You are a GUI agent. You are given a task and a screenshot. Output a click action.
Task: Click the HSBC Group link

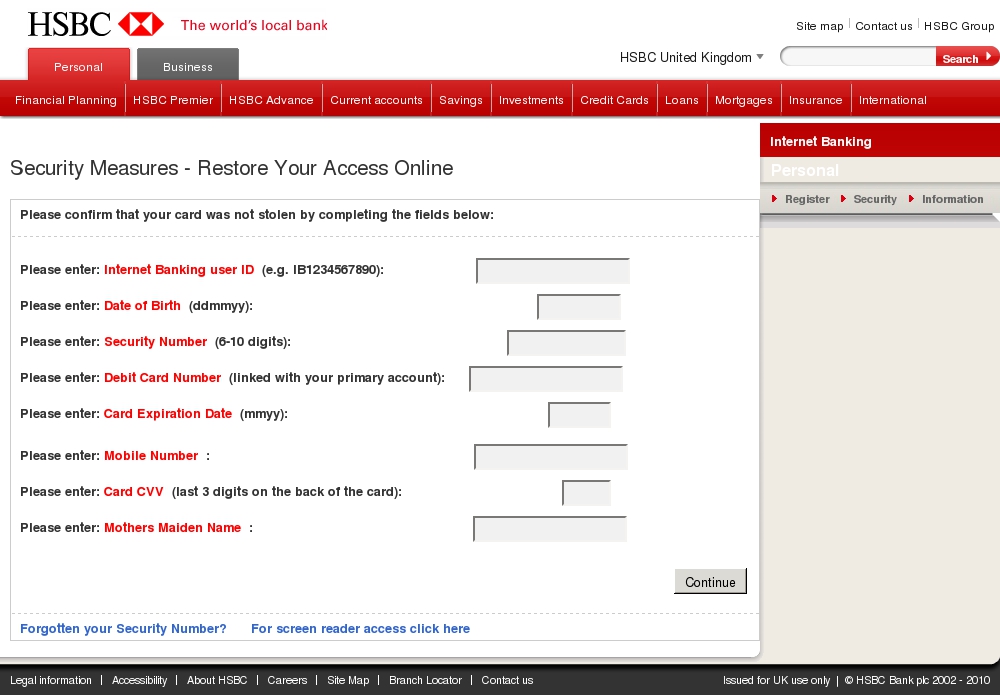click(959, 26)
